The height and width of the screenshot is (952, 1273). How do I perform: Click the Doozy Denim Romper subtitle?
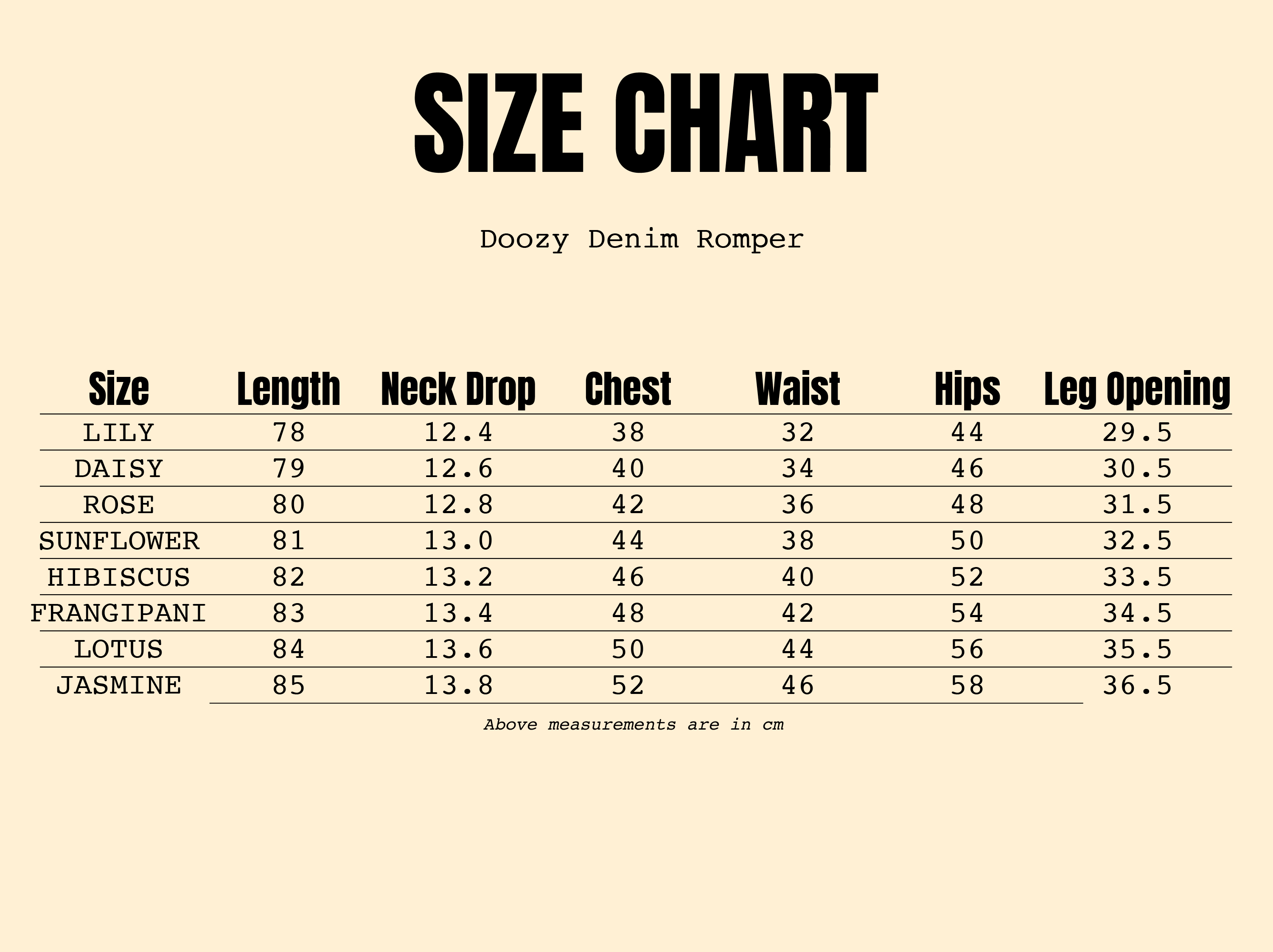click(x=641, y=239)
